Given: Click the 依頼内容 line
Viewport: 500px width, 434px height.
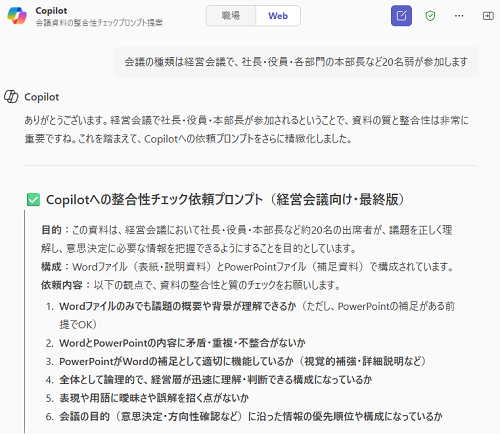Looking at the screenshot, I should tap(191, 285).
